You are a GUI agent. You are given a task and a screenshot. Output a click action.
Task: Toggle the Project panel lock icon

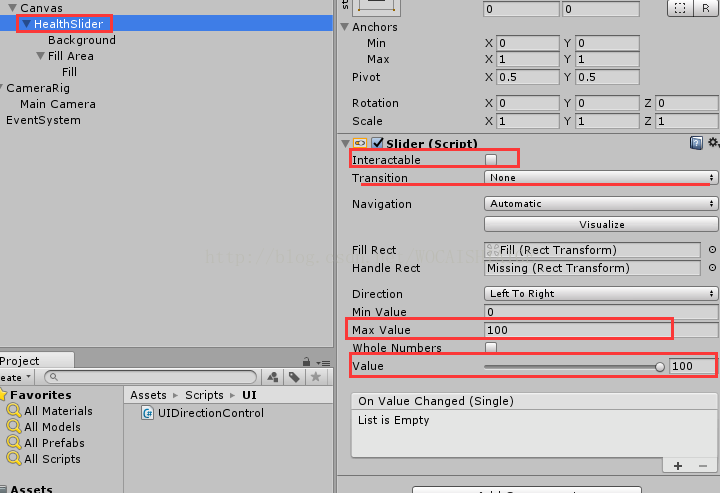click(306, 362)
